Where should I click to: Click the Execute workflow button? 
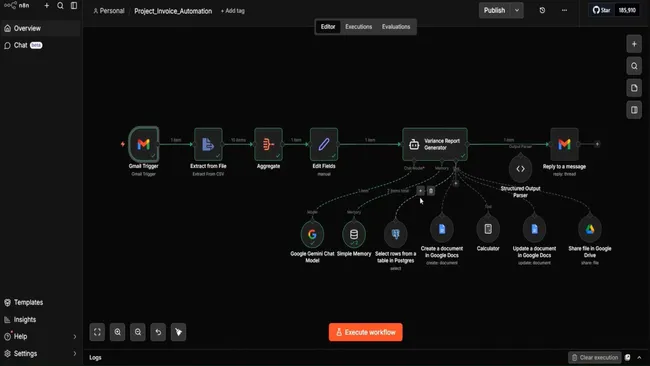click(366, 332)
